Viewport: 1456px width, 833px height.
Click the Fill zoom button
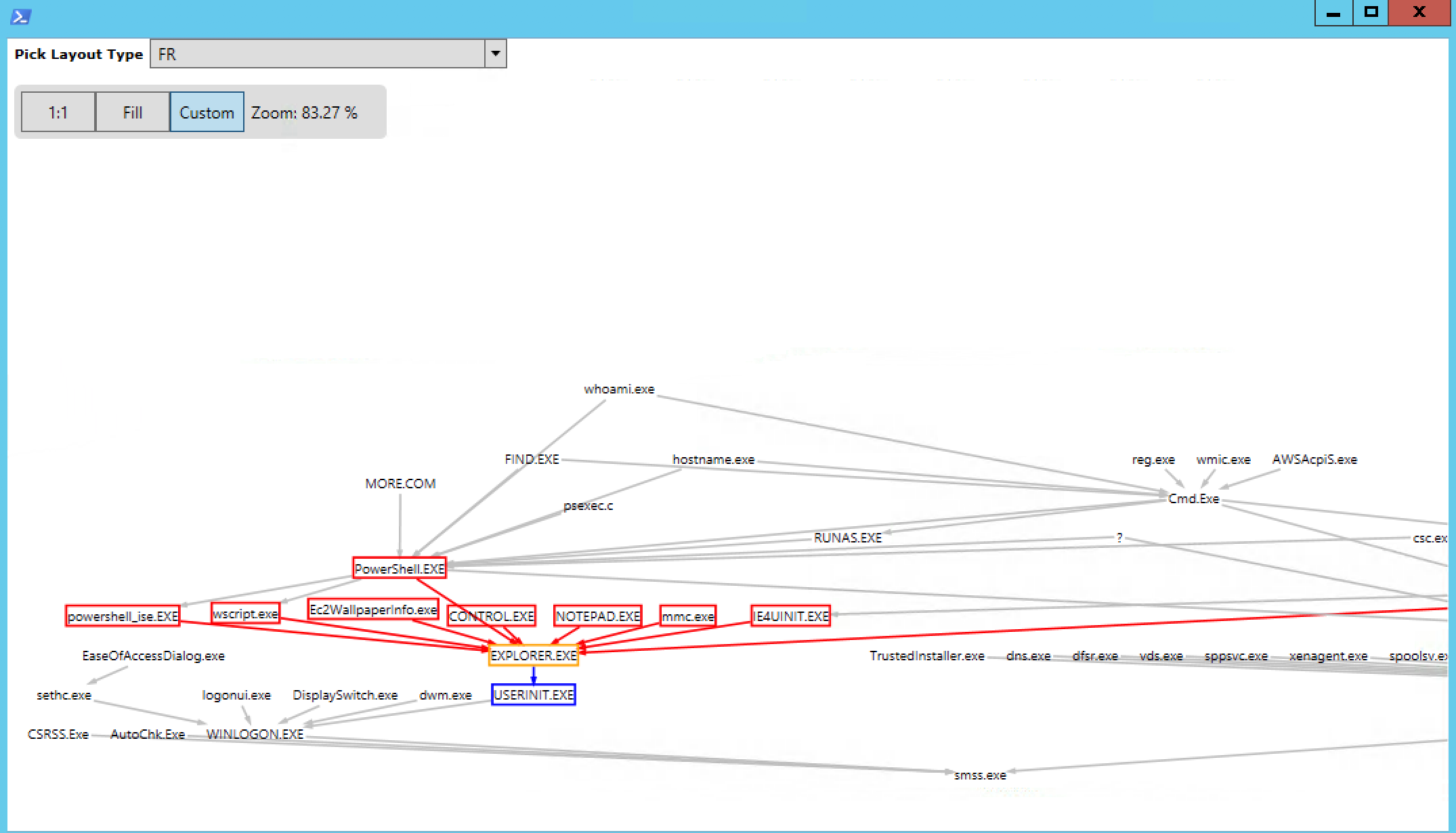(x=131, y=112)
